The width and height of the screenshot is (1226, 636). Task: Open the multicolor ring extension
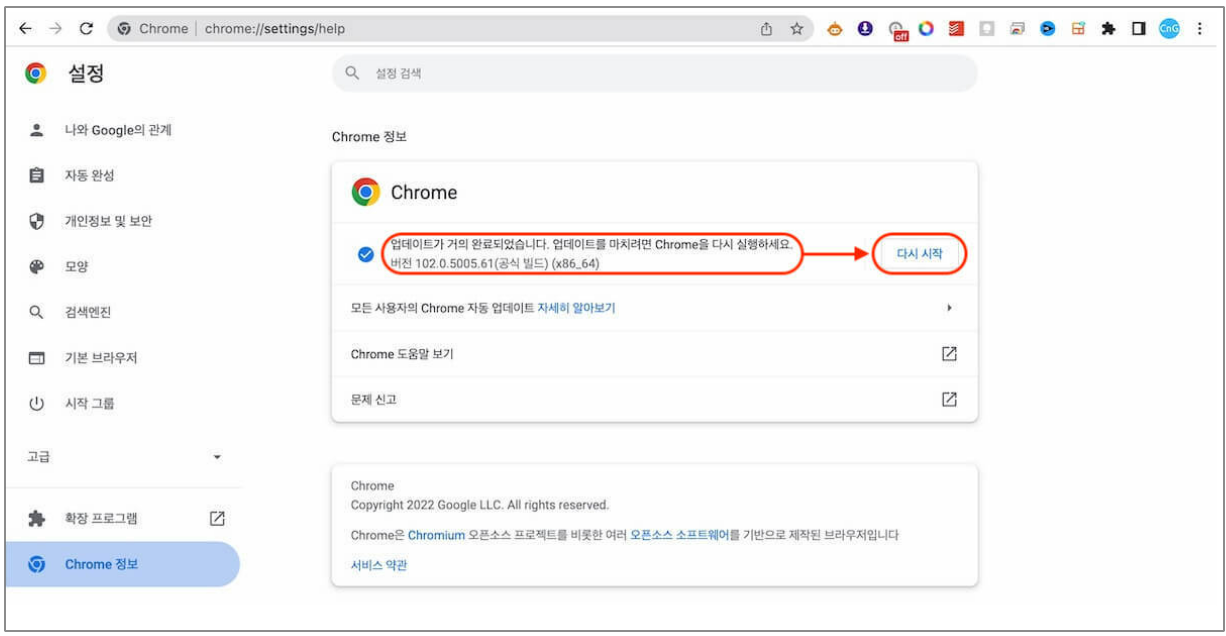coord(926,29)
